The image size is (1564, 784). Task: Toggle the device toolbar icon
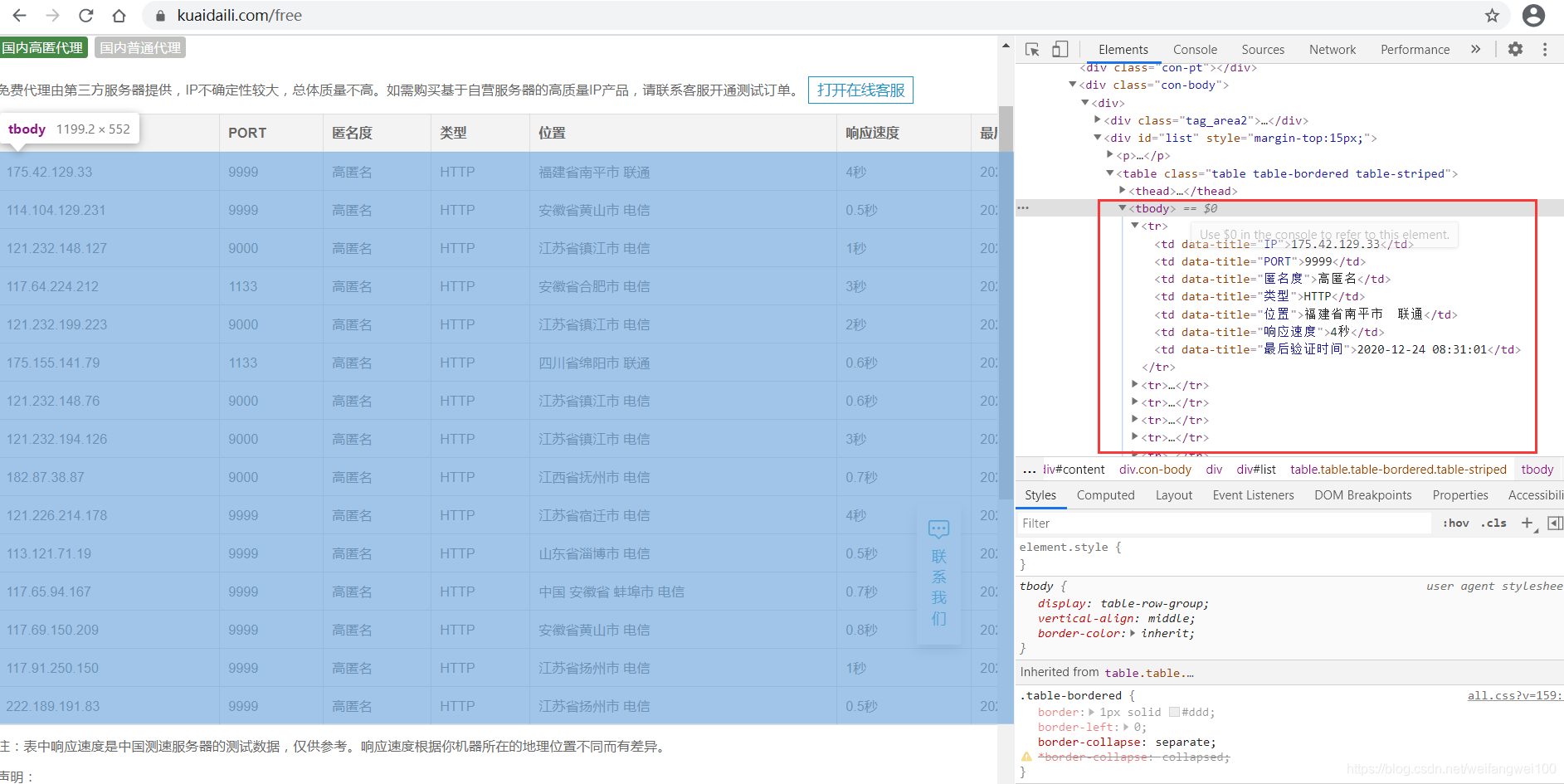click(x=1060, y=50)
